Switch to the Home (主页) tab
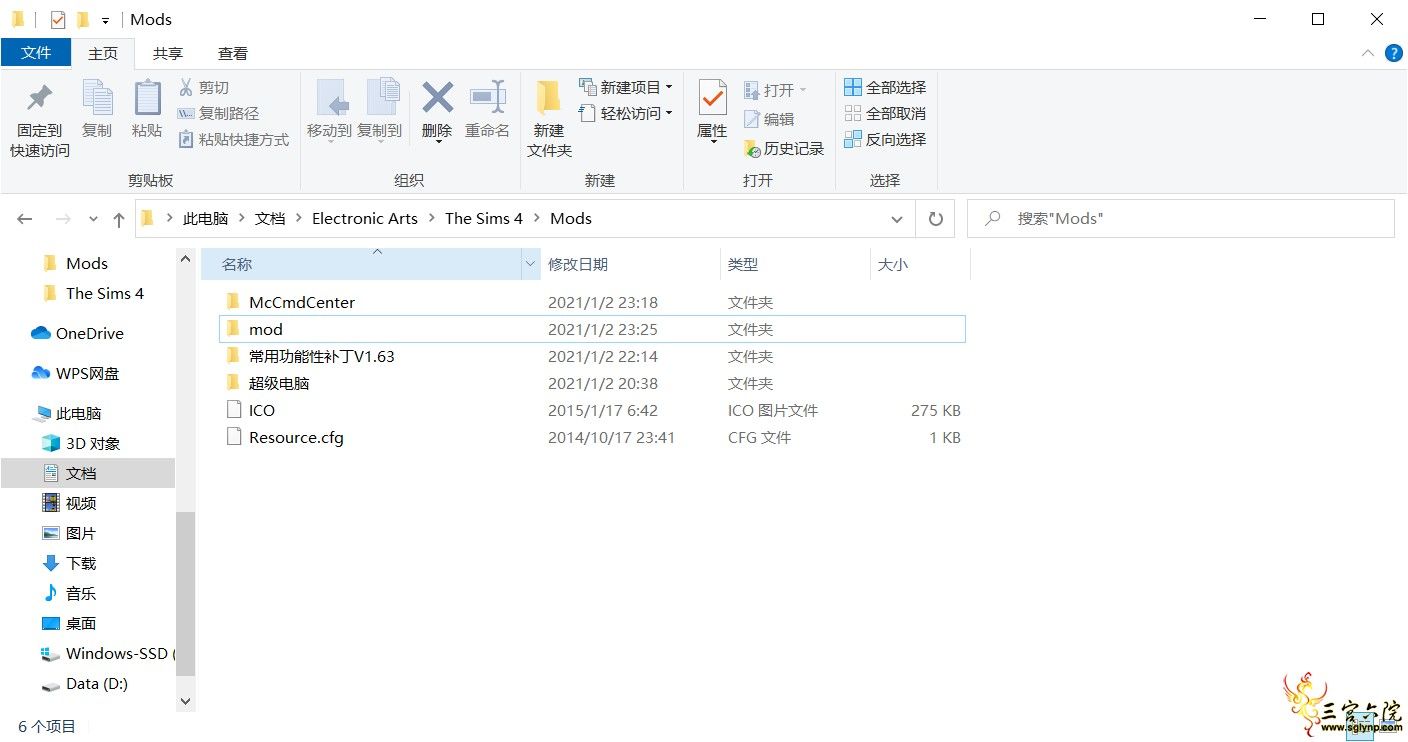Image resolution: width=1408 pixels, height=742 pixels. 103,54
